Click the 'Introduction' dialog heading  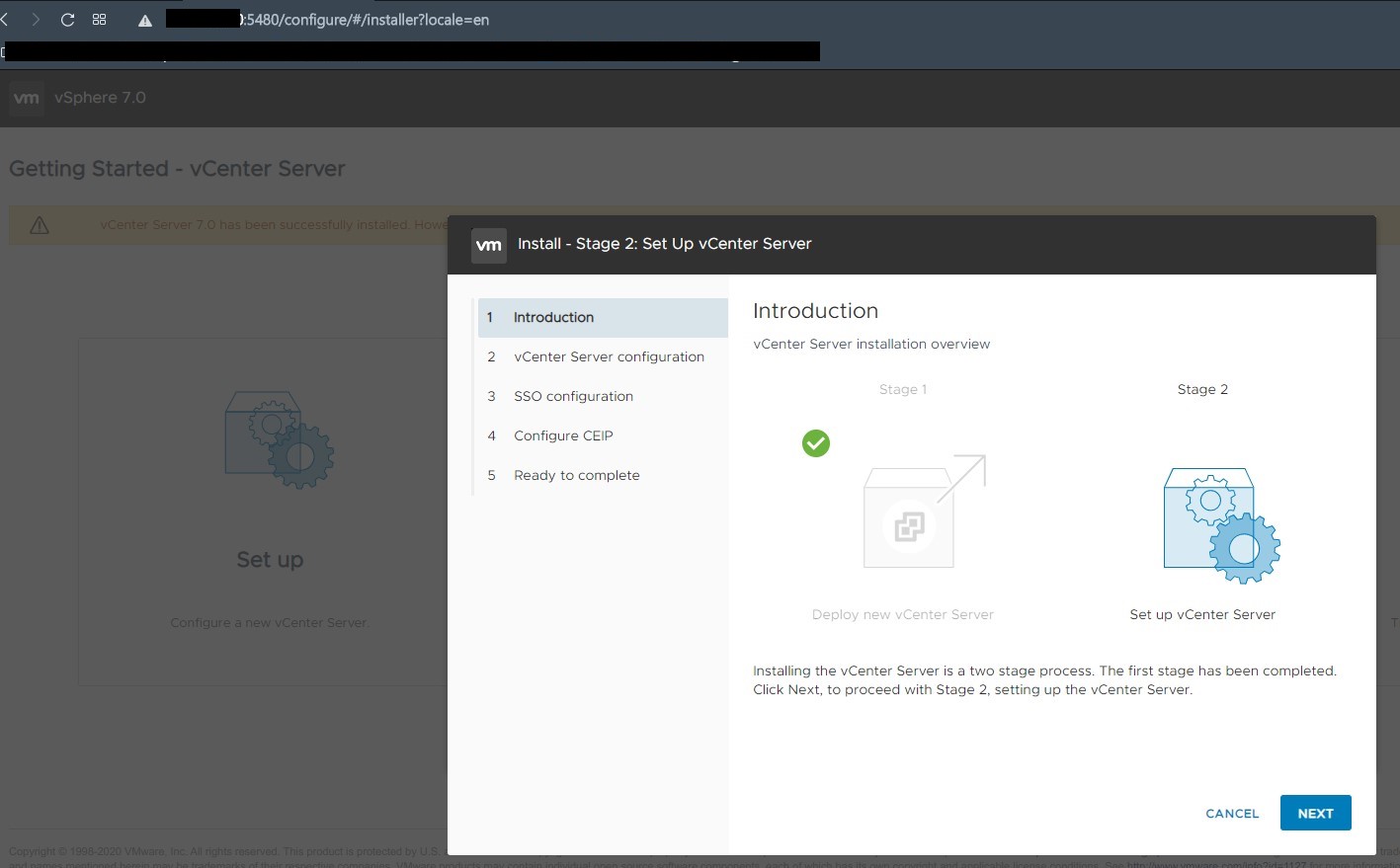click(815, 311)
